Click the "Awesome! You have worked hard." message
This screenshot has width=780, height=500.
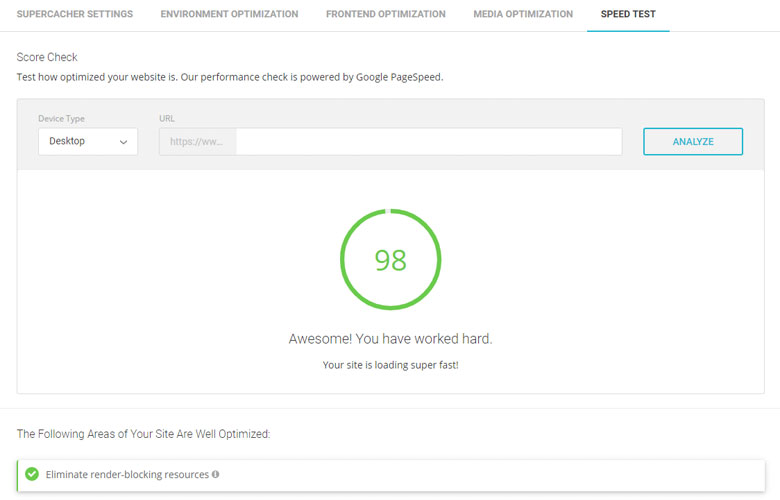pyautogui.click(x=390, y=339)
